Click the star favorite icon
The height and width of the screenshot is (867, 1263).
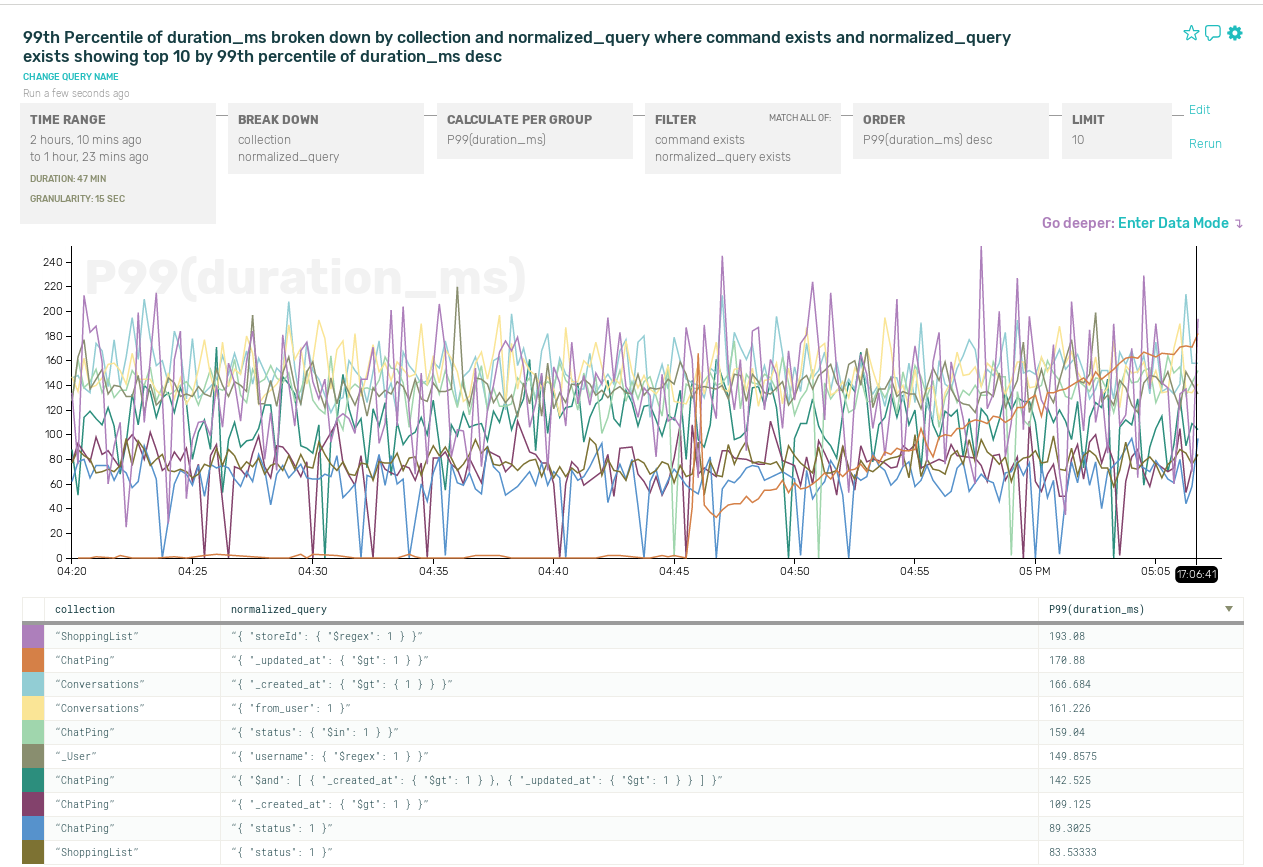(1191, 33)
